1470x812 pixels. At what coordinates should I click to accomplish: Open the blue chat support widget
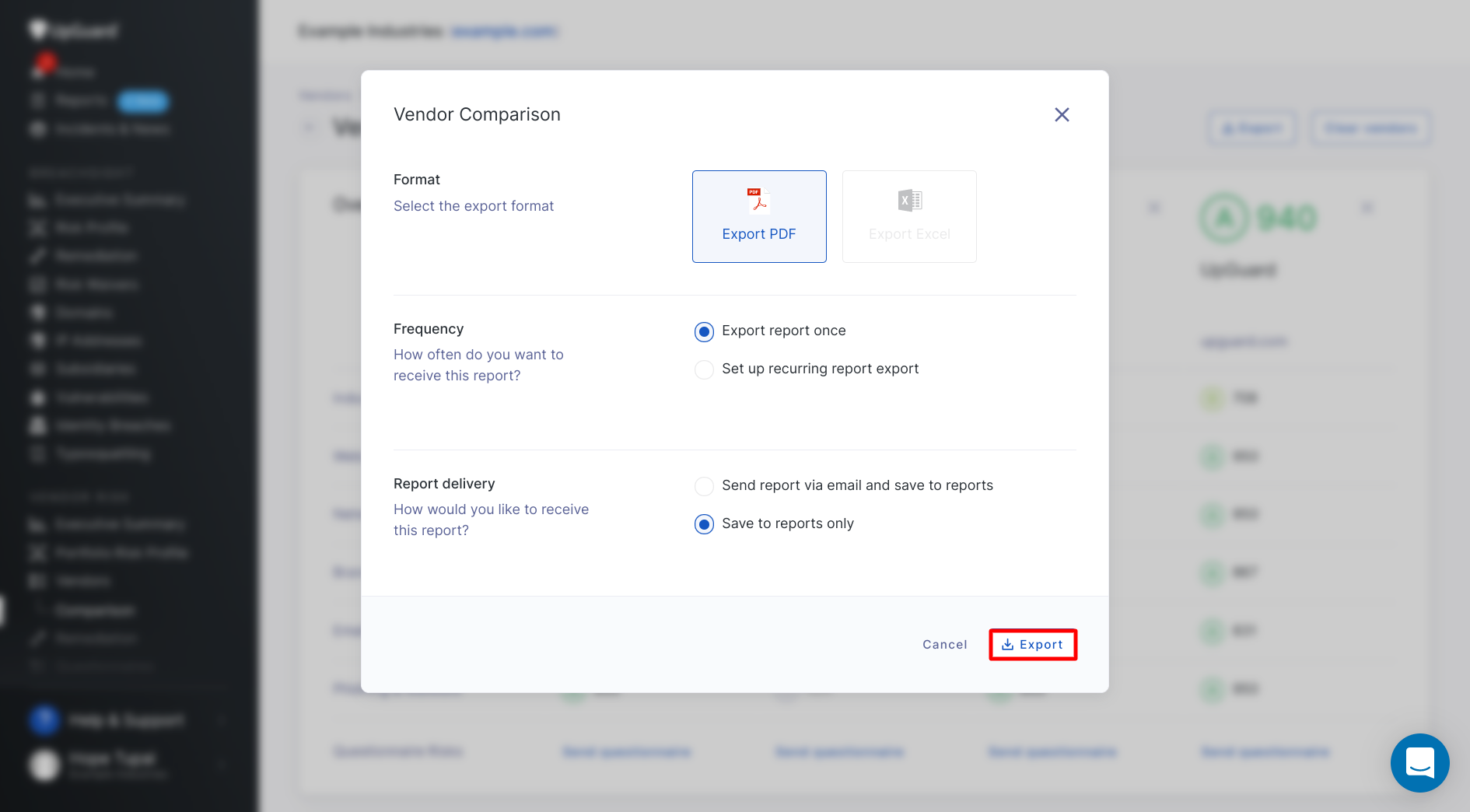pyautogui.click(x=1419, y=763)
